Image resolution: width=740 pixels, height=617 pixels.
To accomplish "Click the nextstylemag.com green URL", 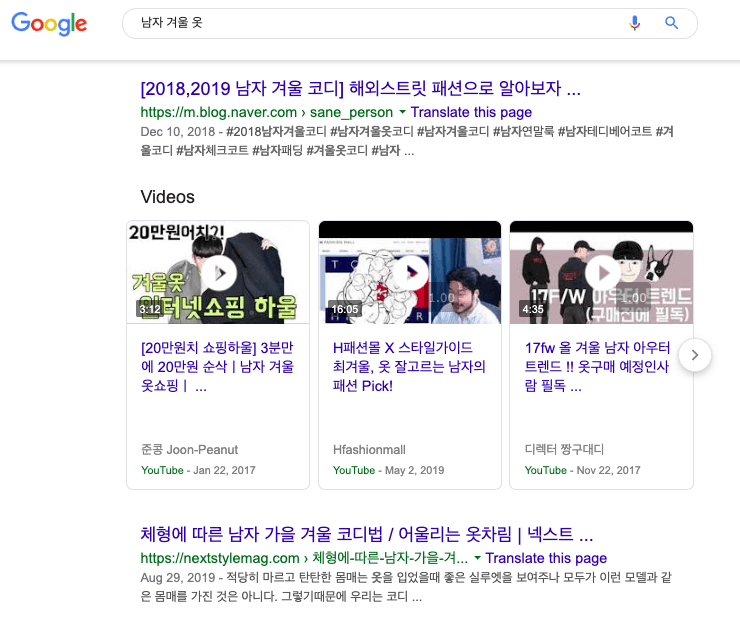I will coord(220,558).
